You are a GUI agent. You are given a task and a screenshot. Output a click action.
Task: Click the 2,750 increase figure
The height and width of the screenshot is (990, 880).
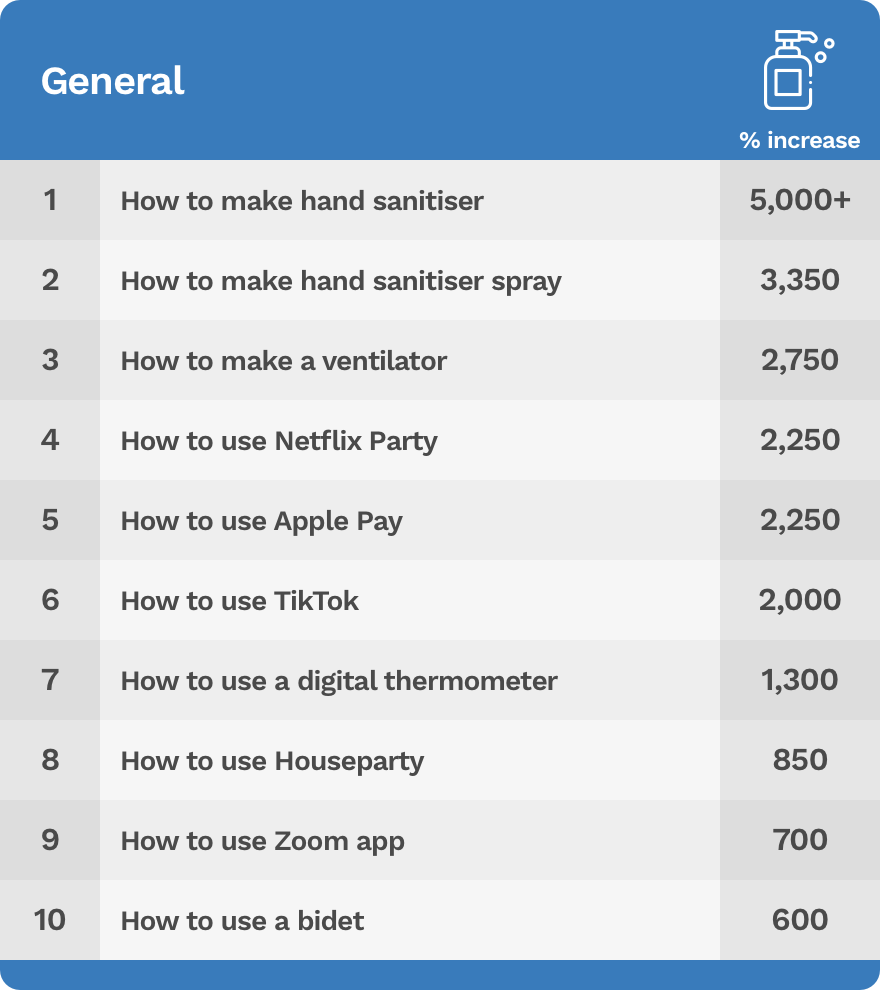tap(800, 361)
